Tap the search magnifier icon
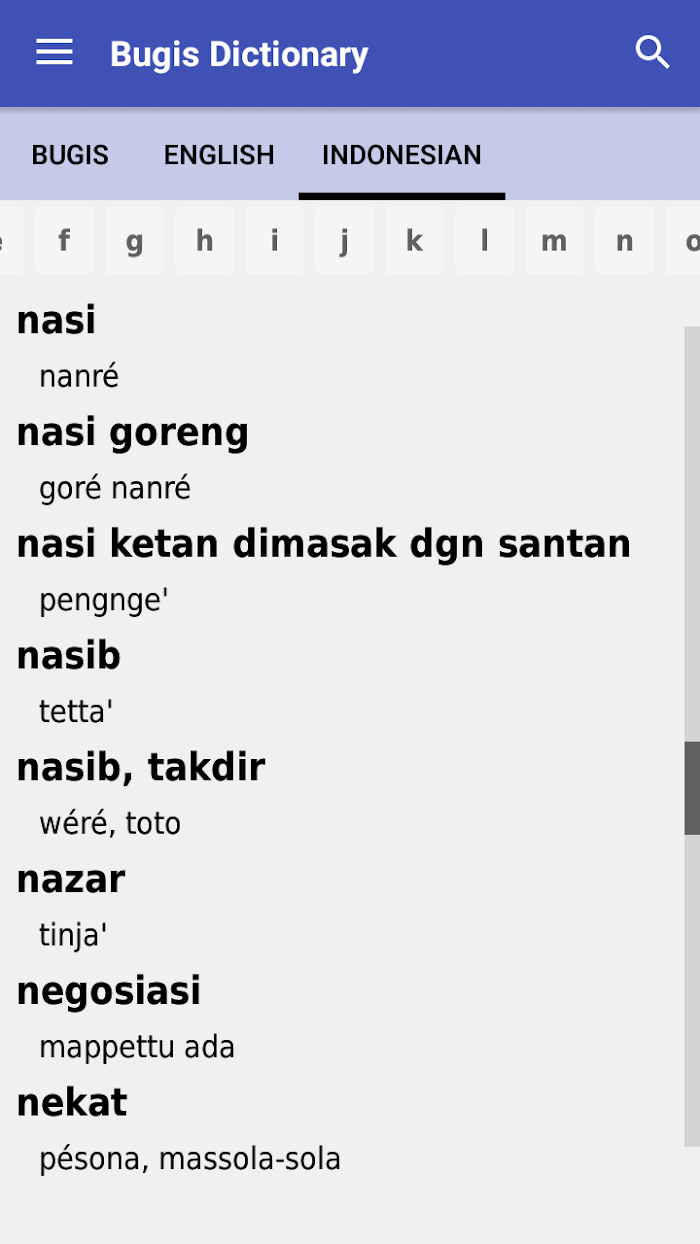Viewport: 700px width, 1244px height. [x=652, y=53]
